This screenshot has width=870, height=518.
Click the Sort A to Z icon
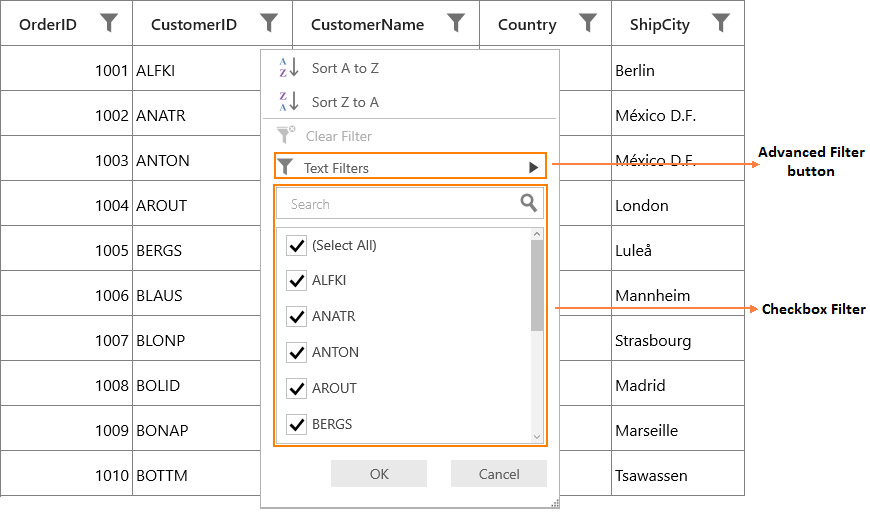point(289,68)
